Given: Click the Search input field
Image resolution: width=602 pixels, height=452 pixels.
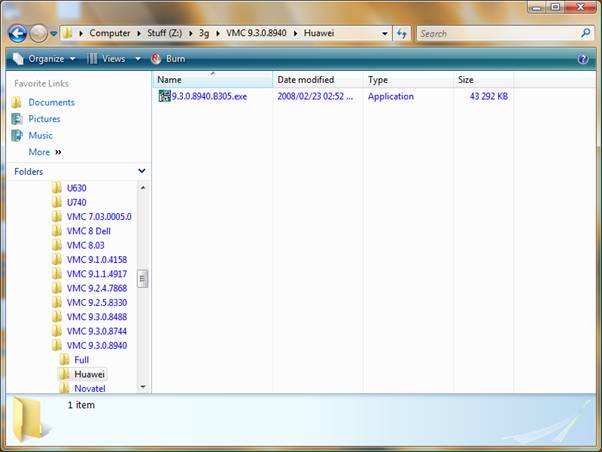Looking at the screenshot, I should pos(497,33).
